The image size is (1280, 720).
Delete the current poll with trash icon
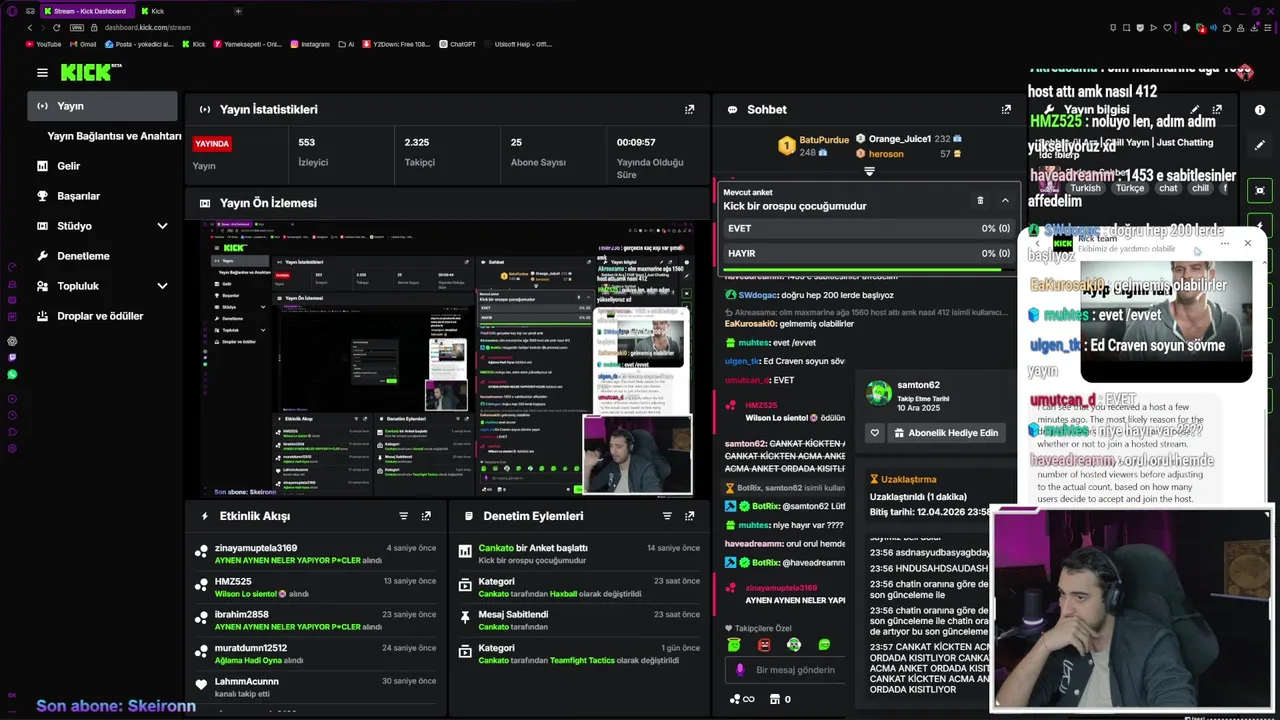pos(980,200)
